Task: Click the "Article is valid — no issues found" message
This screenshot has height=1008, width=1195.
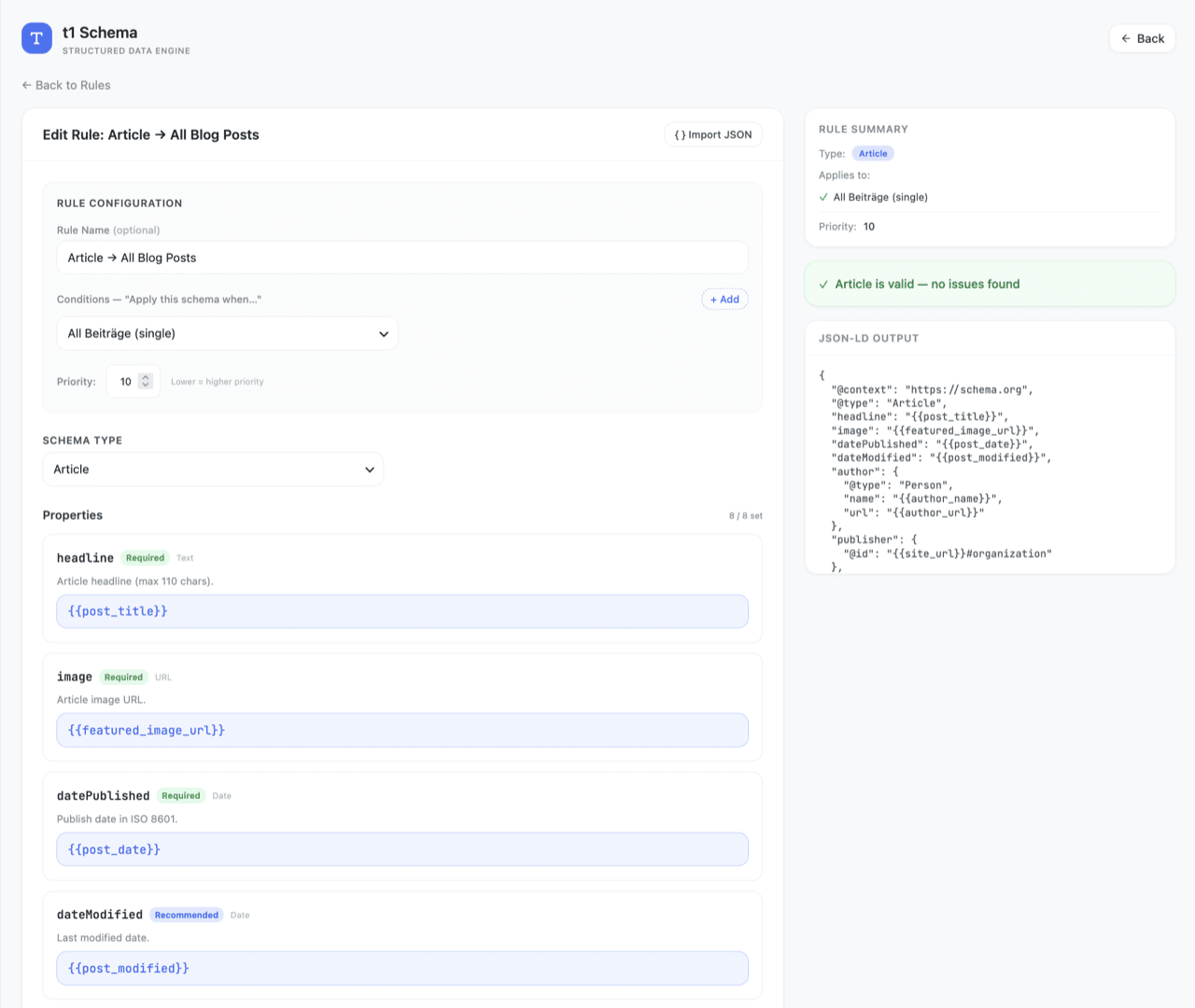Action: tap(927, 284)
